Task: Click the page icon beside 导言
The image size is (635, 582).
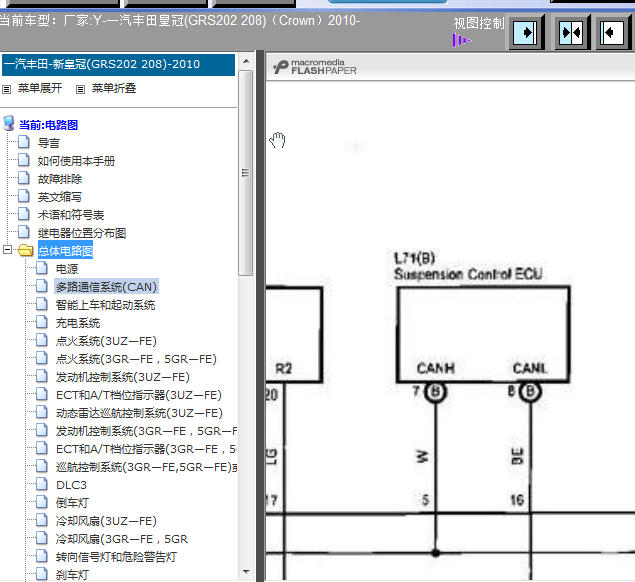Action: tap(23, 142)
